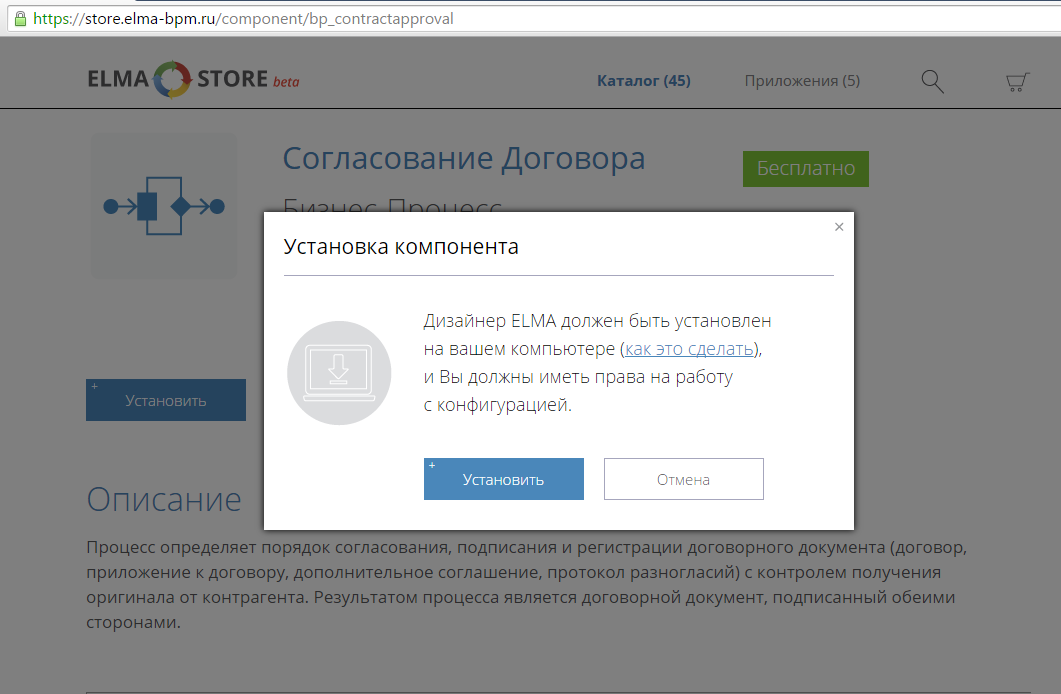
Task: Close the install component dialog
Action: 839,227
